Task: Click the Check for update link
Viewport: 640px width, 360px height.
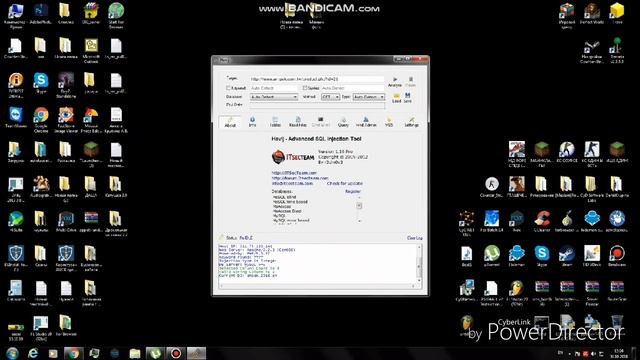Action: pyautogui.click(x=344, y=183)
